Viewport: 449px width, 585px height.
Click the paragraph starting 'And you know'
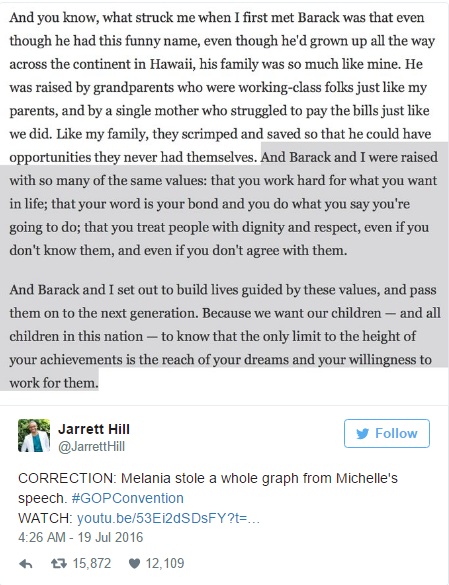coord(224,87)
